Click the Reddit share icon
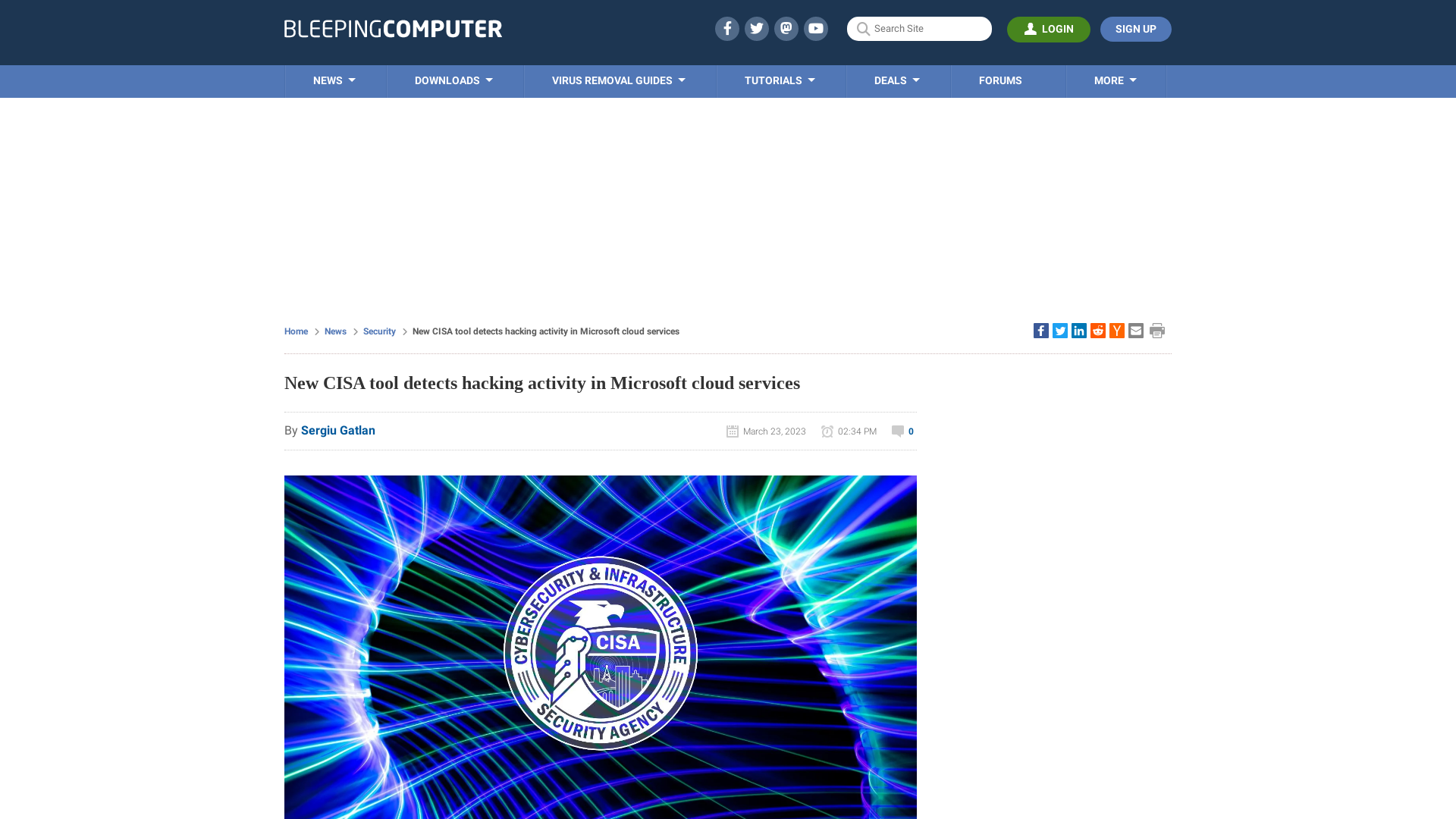Screen dimensions: 1456x819 (1097, 330)
